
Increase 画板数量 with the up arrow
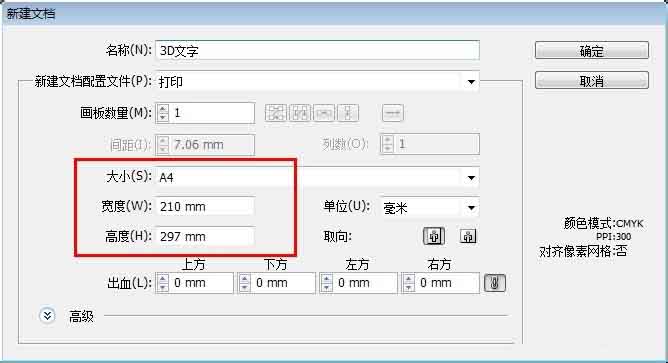click(x=163, y=109)
